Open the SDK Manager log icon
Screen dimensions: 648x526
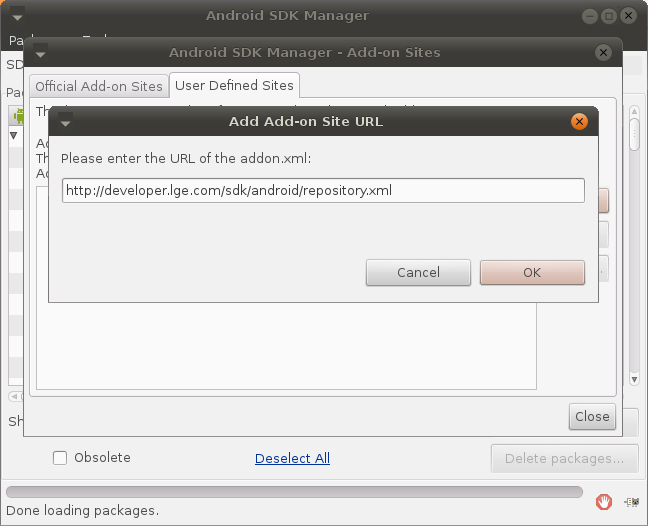632,502
